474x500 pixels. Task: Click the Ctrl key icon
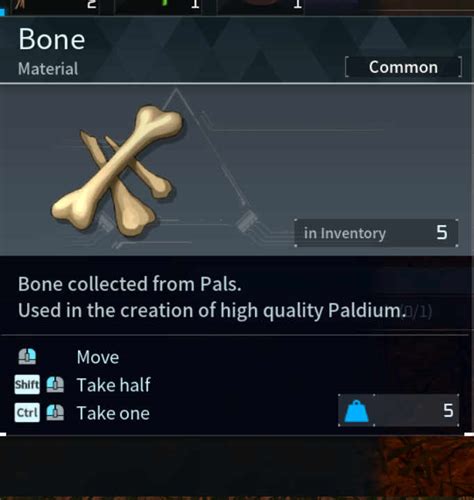(27, 413)
